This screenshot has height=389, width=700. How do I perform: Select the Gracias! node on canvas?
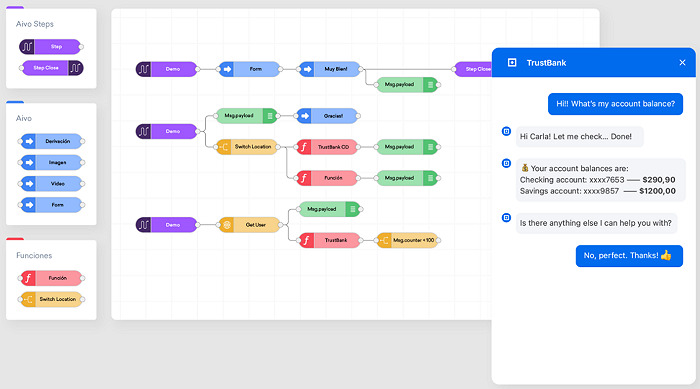[x=327, y=116]
